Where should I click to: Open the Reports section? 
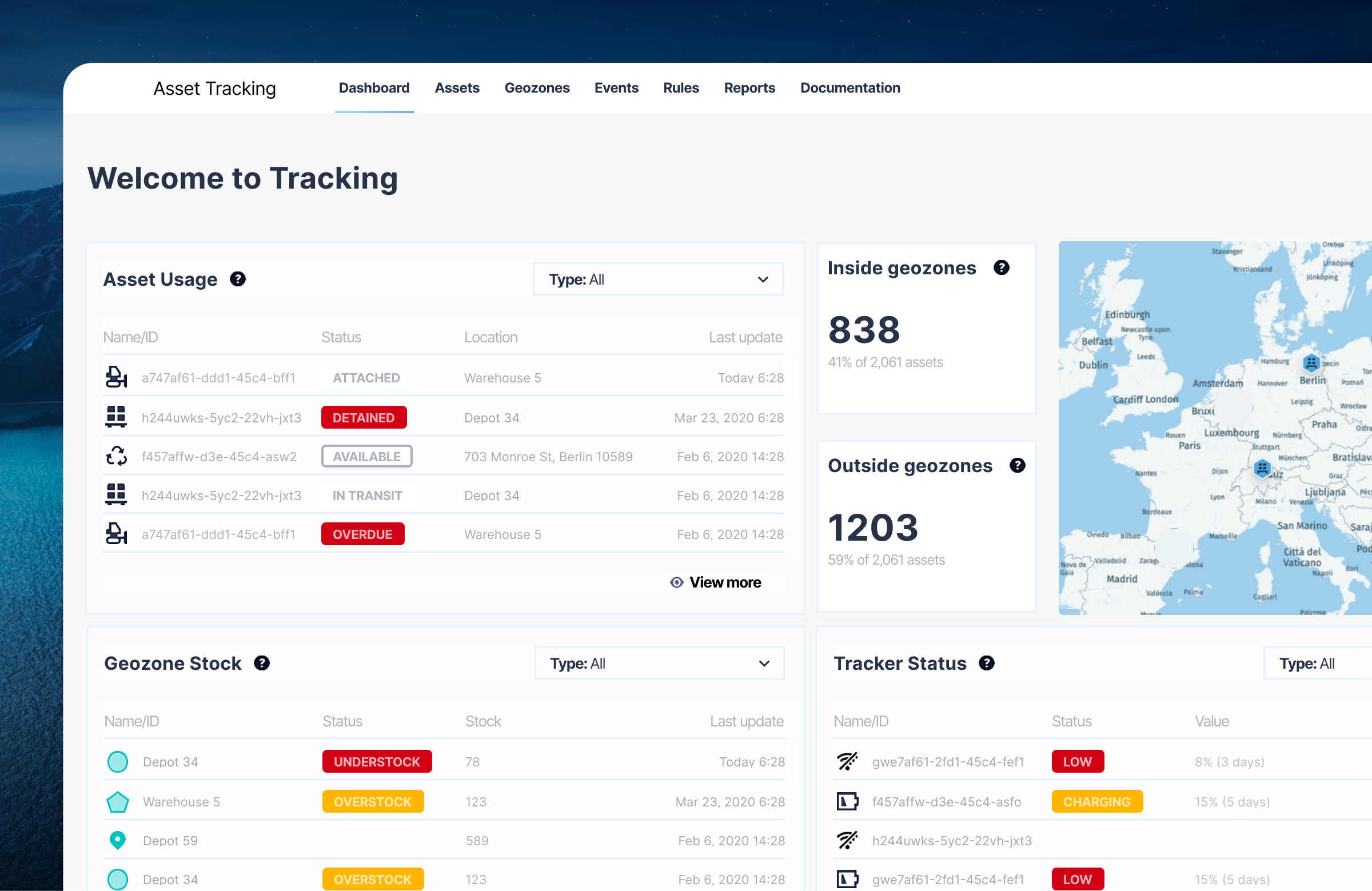(749, 87)
